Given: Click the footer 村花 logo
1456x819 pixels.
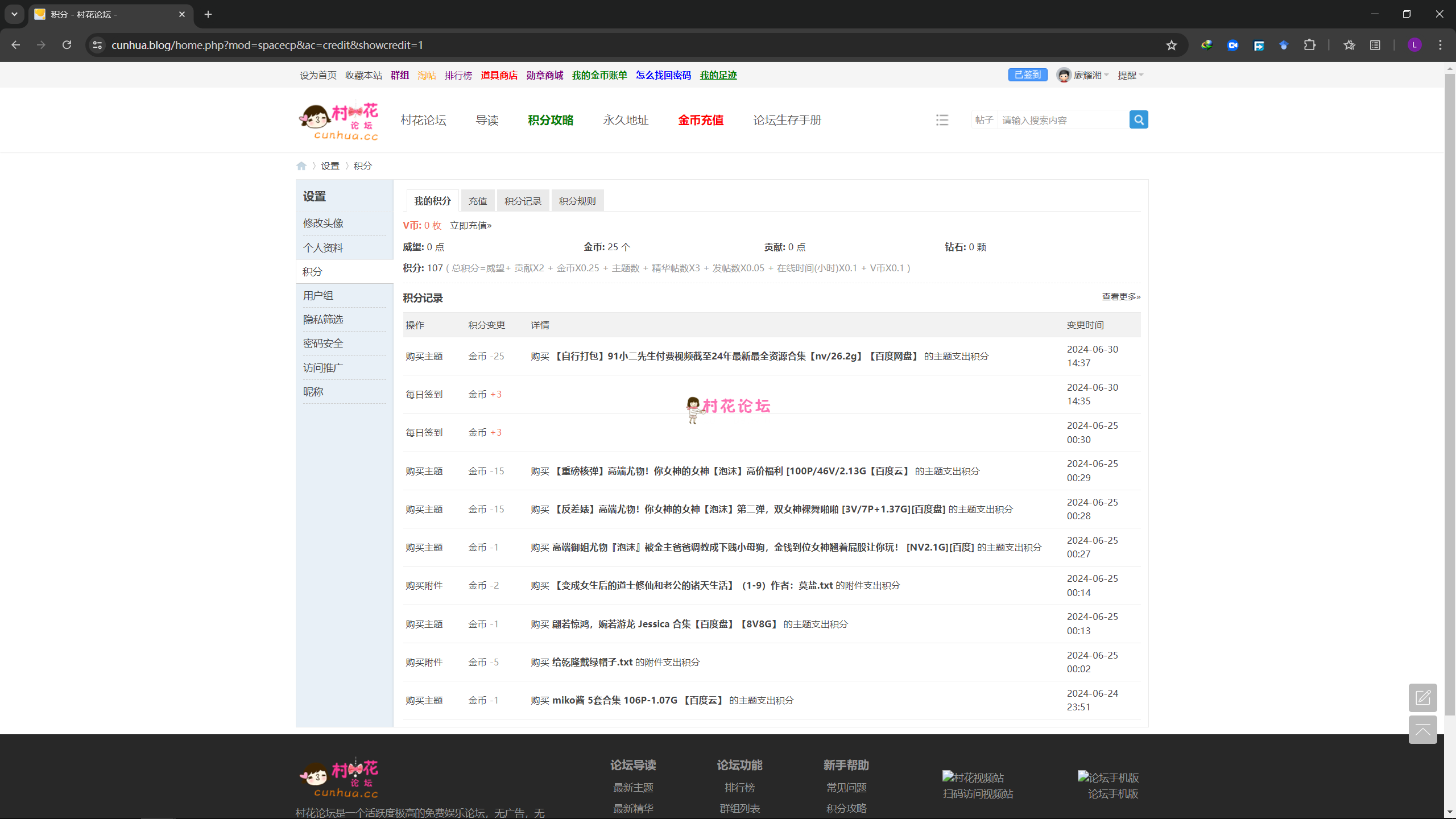Looking at the screenshot, I should [339, 778].
